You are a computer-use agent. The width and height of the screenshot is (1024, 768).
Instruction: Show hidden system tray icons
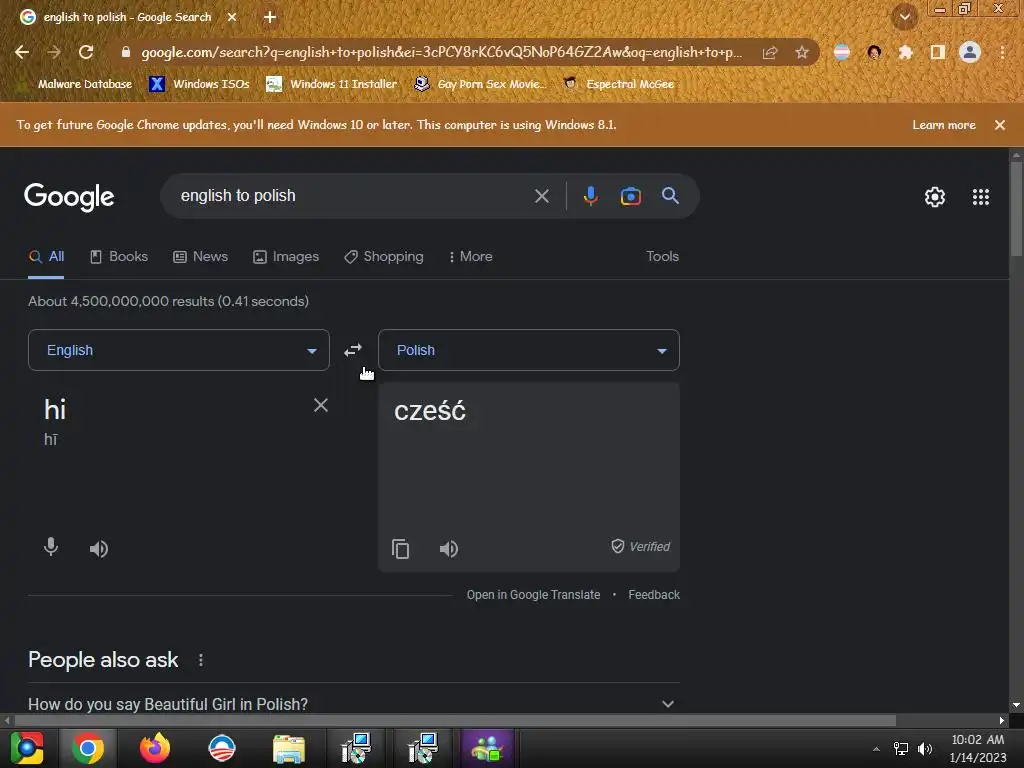(x=876, y=749)
